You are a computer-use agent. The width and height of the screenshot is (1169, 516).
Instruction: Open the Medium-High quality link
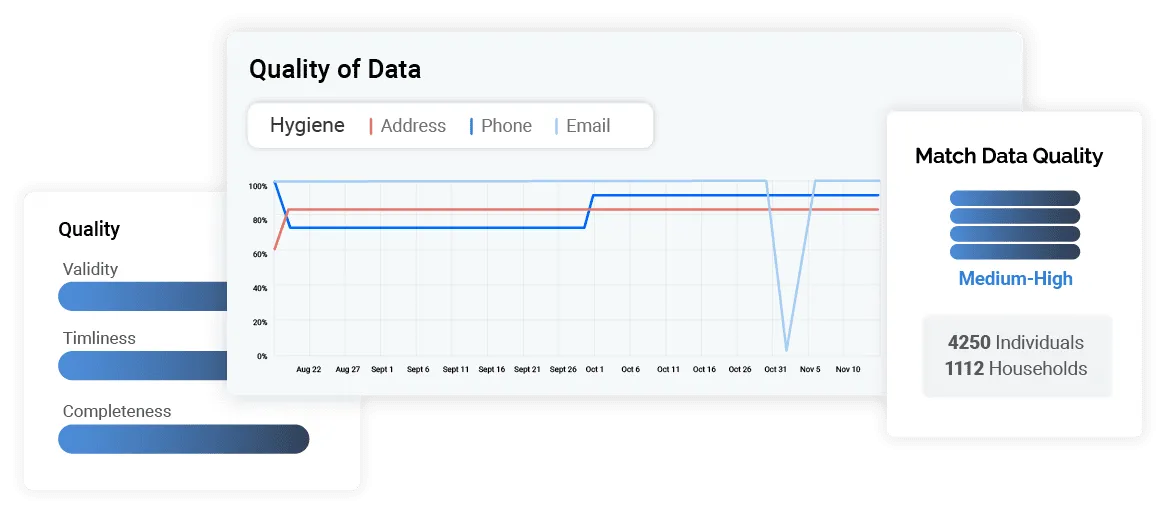(1015, 279)
